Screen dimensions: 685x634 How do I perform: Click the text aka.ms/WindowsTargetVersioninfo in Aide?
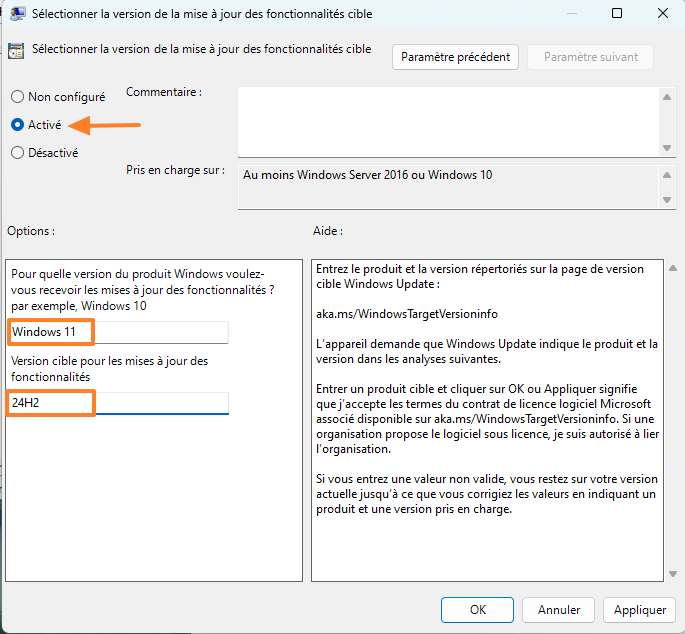pyautogui.click(x=407, y=314)
